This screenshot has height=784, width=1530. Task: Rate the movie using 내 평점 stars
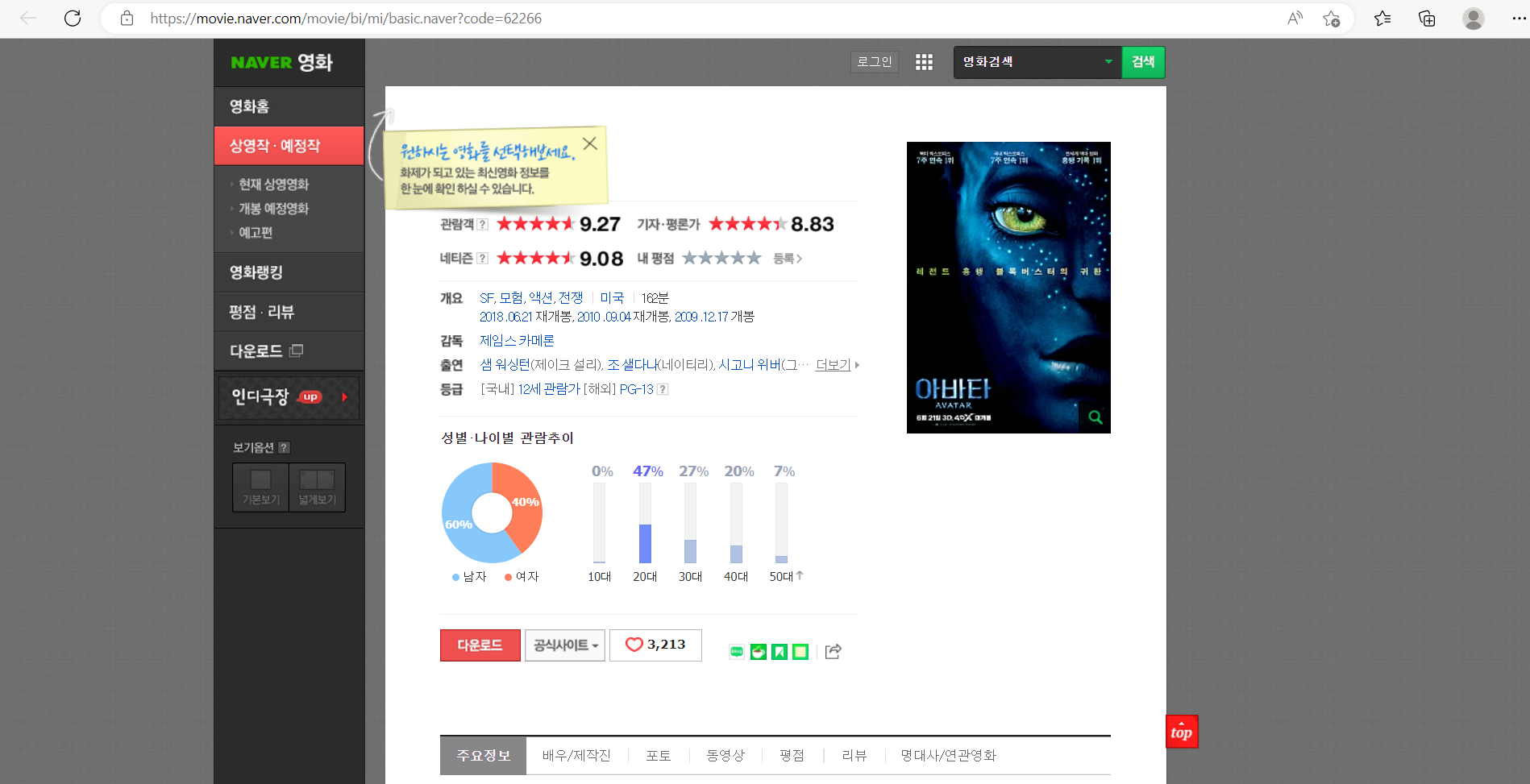click(721, 258)
